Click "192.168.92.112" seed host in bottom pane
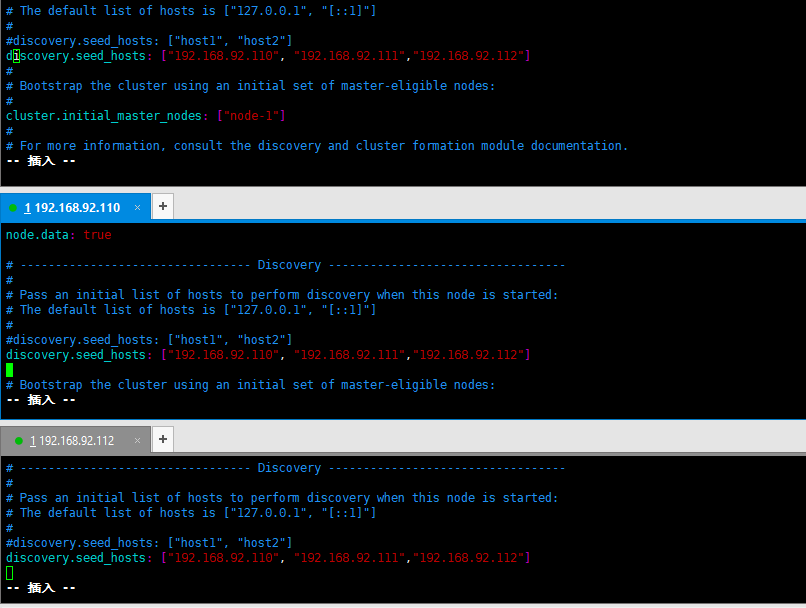The image size is (806, 608). point(468,558)
